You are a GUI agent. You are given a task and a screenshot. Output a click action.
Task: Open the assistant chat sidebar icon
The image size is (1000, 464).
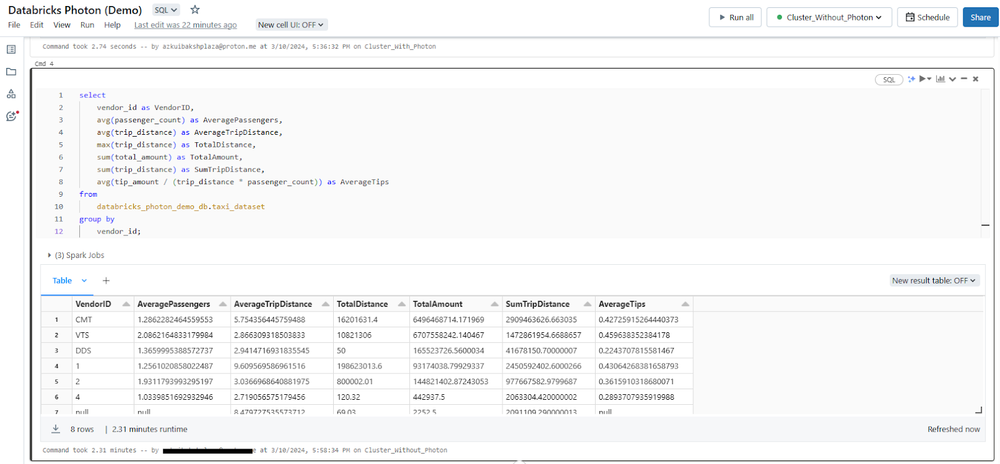click(11, 116)
